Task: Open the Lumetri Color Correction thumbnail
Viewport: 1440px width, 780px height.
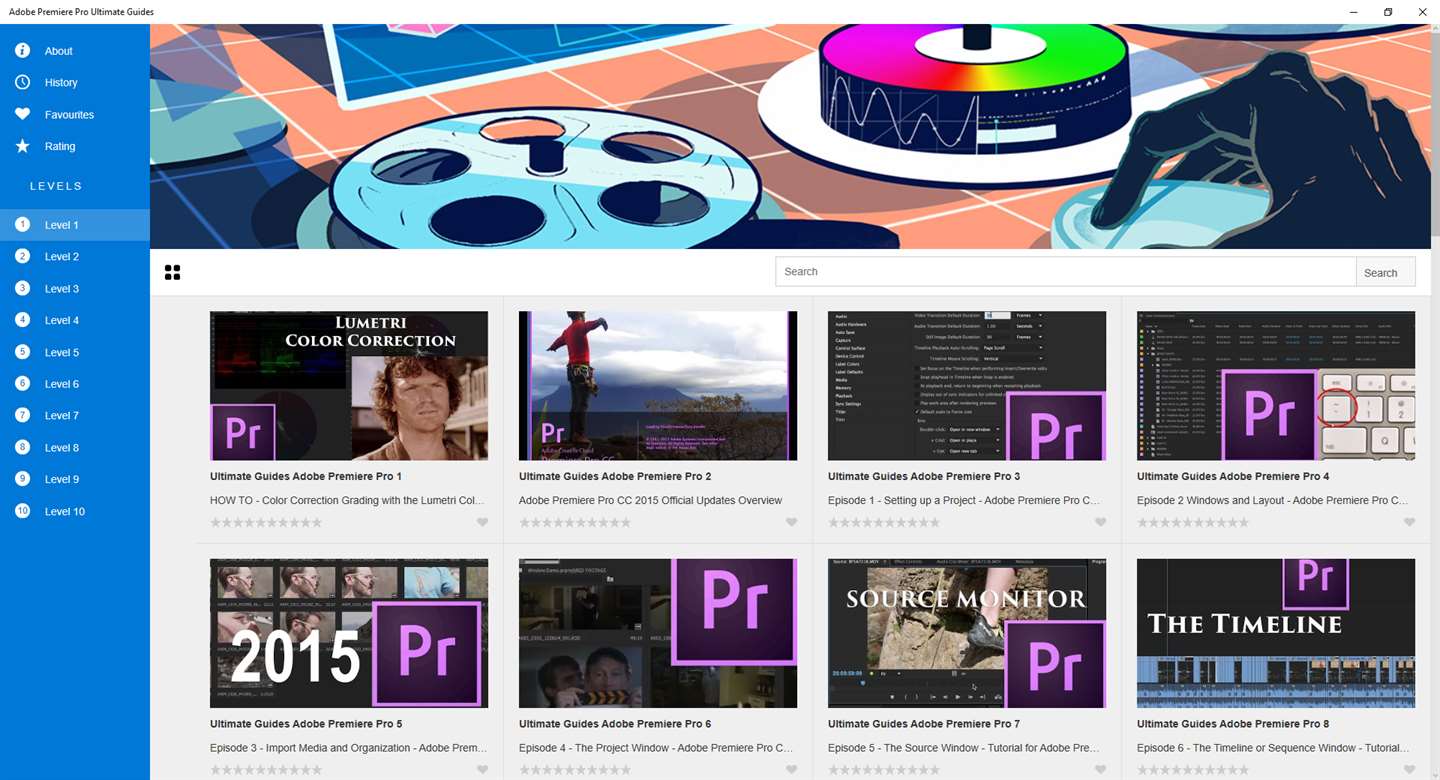Action: click(x=349, y=385)
